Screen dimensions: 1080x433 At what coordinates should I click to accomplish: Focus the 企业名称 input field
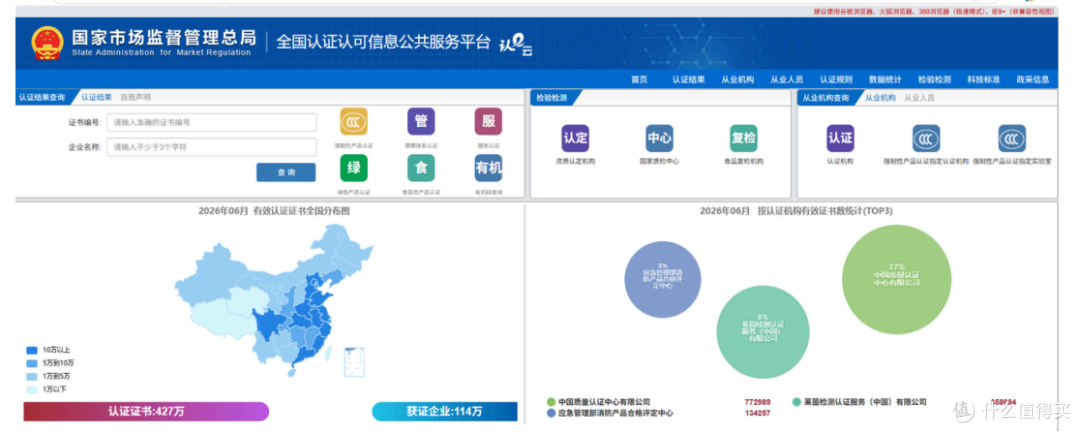tap(211, 147)
